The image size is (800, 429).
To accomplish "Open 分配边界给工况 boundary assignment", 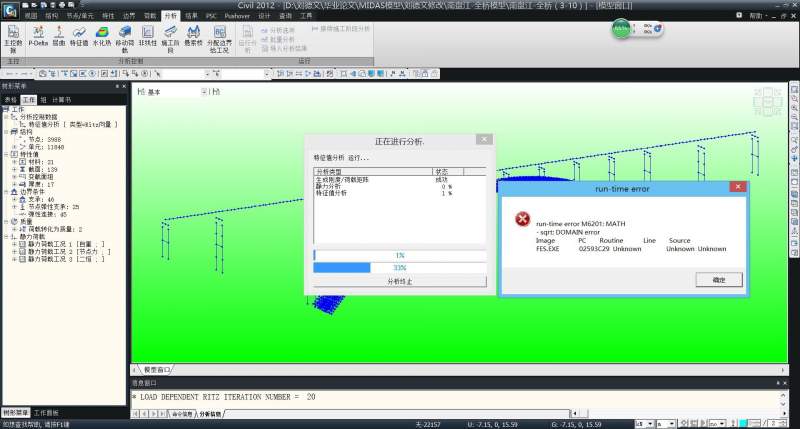I will 219,39.
